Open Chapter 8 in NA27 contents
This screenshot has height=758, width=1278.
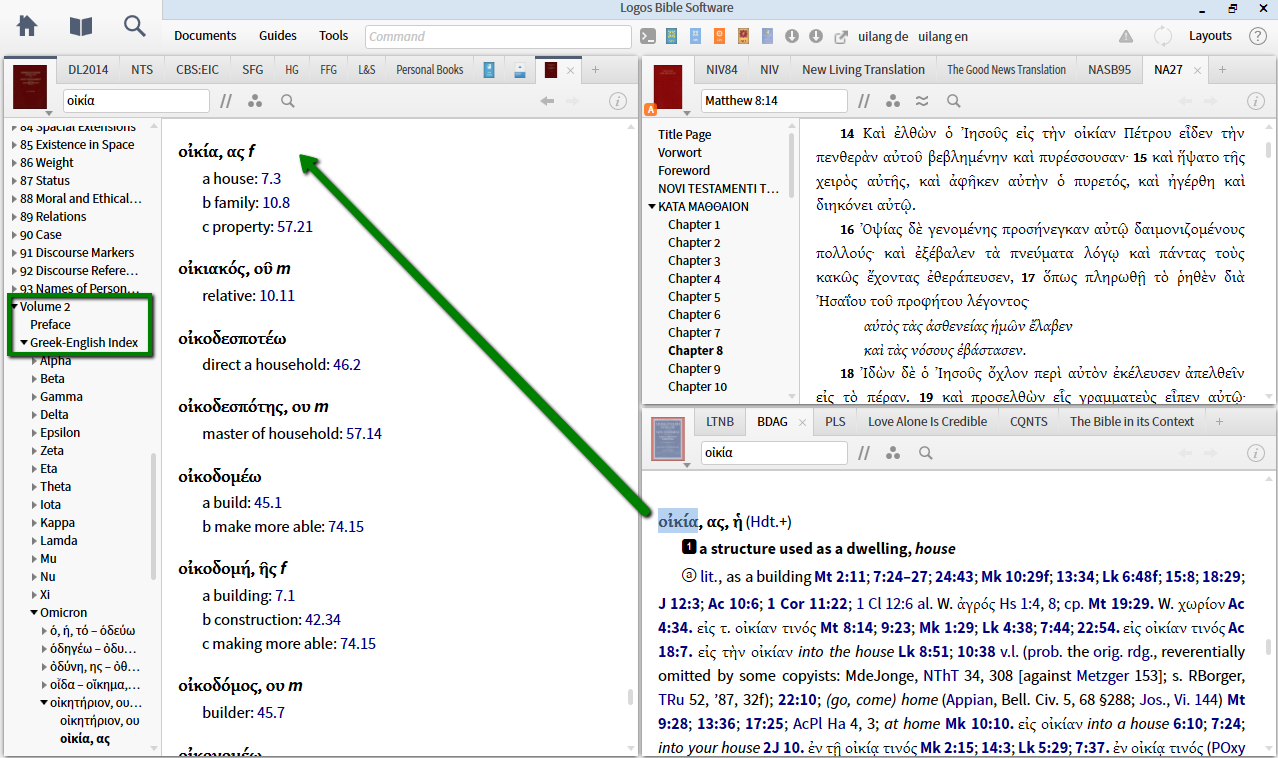pyautogui.click(x=696, y=351)
